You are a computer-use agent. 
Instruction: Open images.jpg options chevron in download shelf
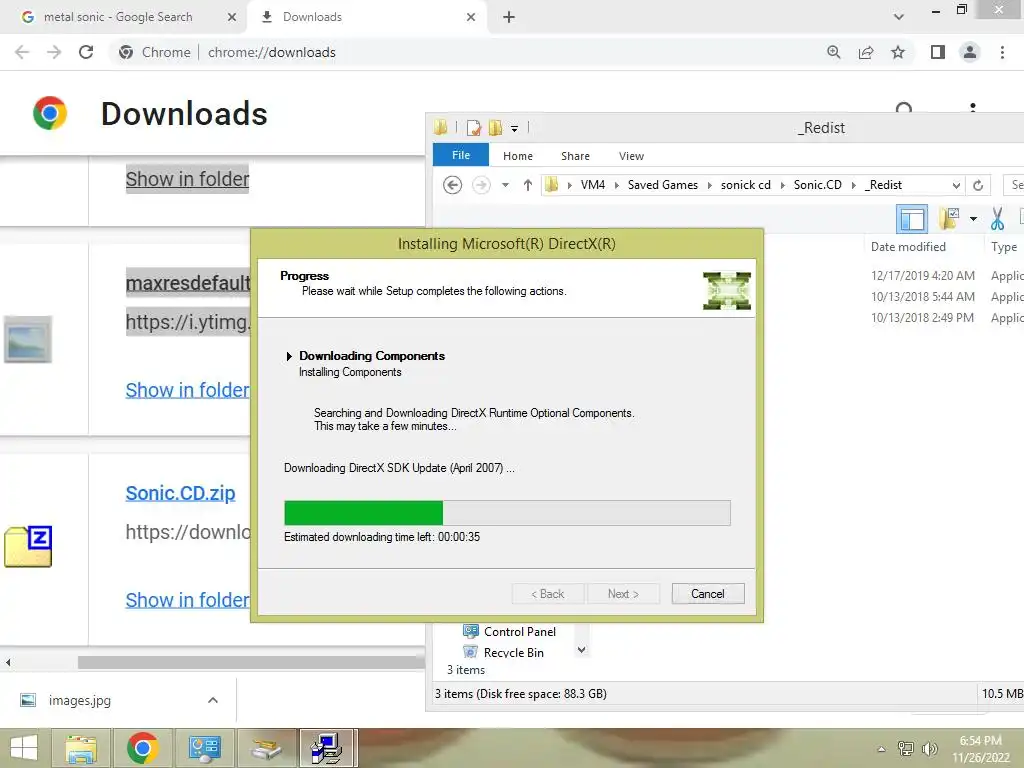pyautogui.click(x=213, y=700)
